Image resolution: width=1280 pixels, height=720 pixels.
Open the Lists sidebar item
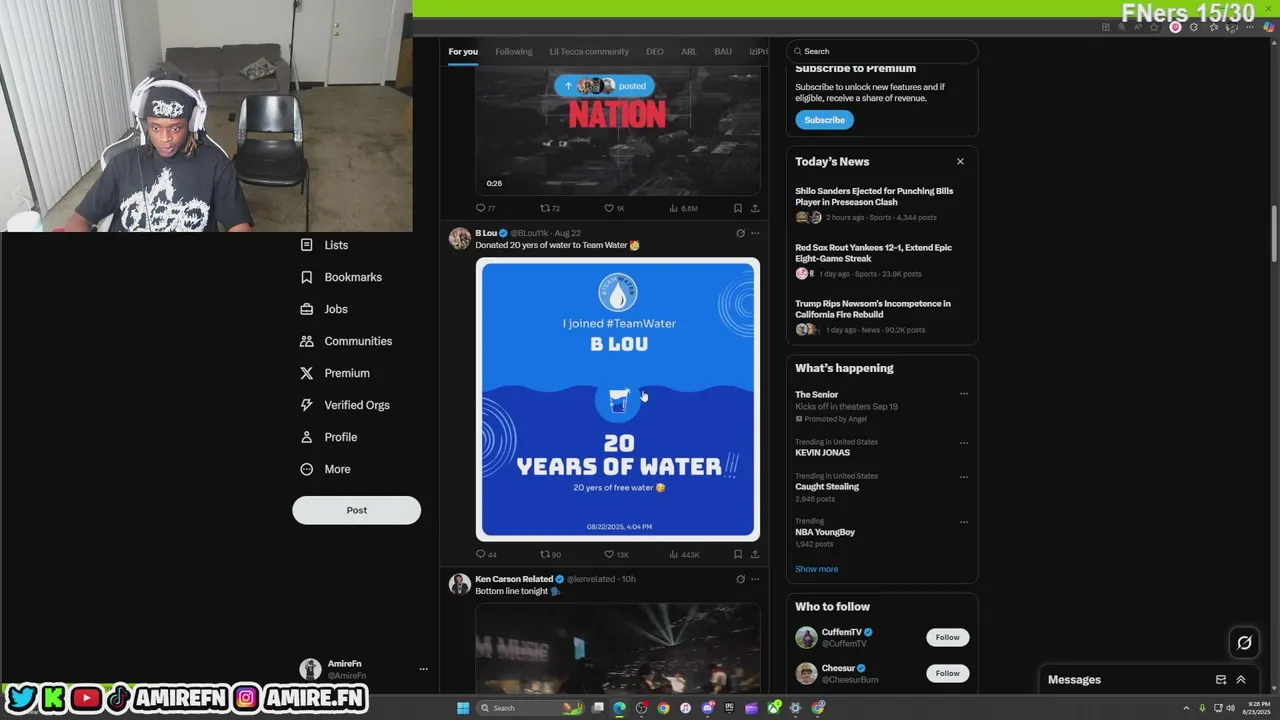click(324, 245)
